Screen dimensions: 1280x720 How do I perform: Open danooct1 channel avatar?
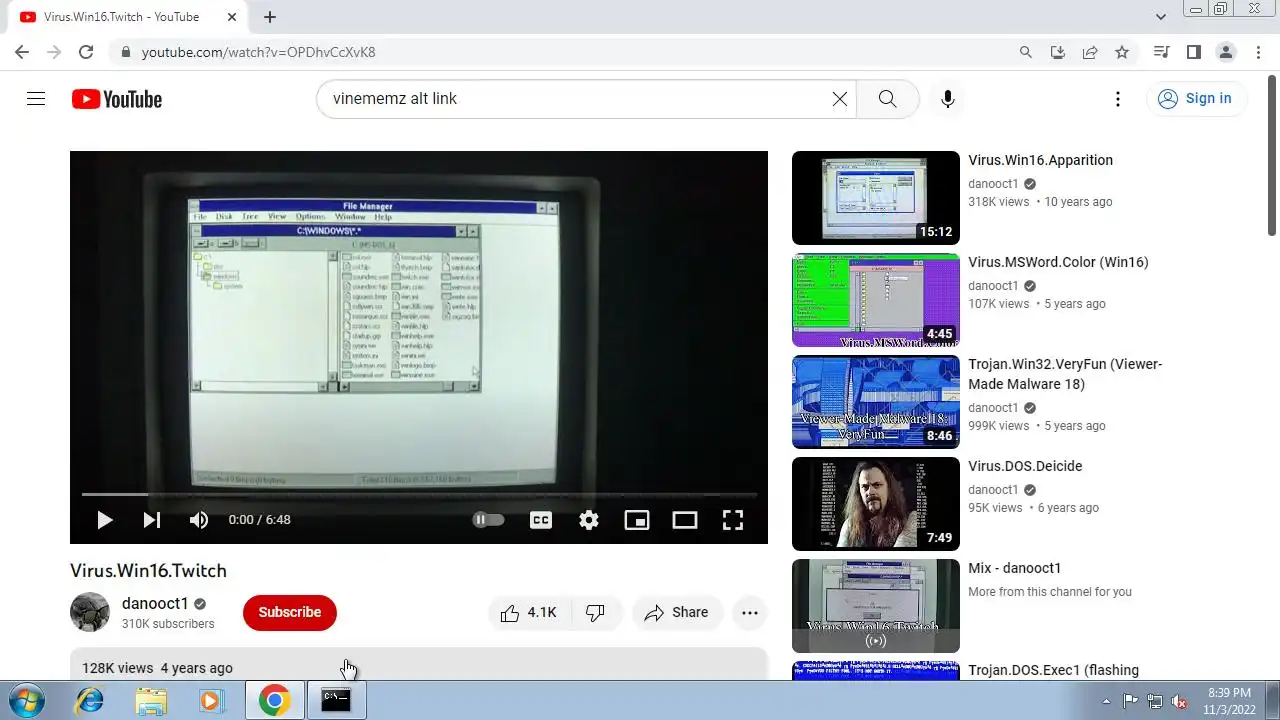tap(90, 612)
